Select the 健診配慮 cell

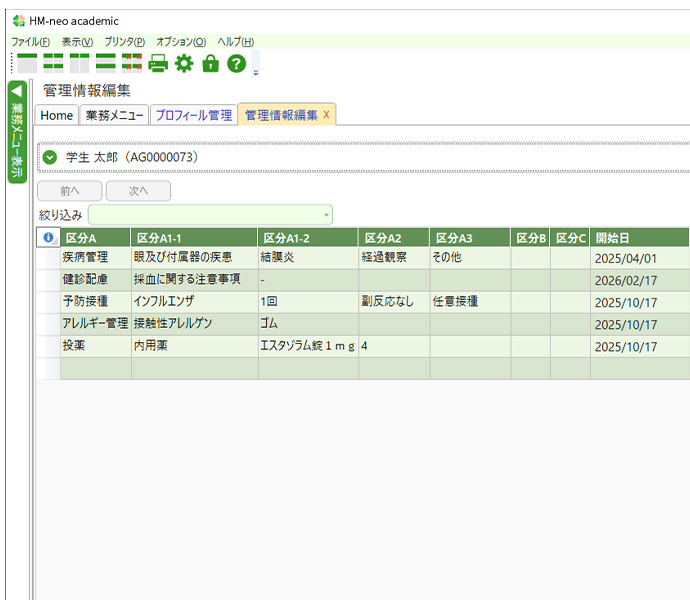pyautogui.click(x=95, y=280)
